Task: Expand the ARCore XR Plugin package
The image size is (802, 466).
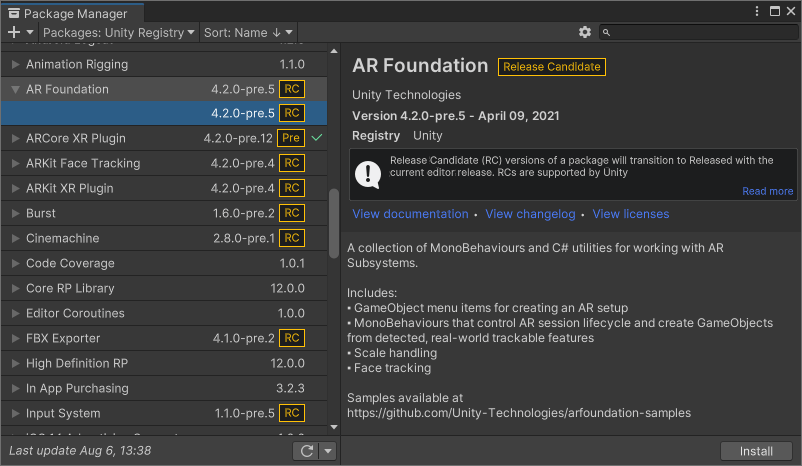Action: pyautogui.click(x=15, y=139)
